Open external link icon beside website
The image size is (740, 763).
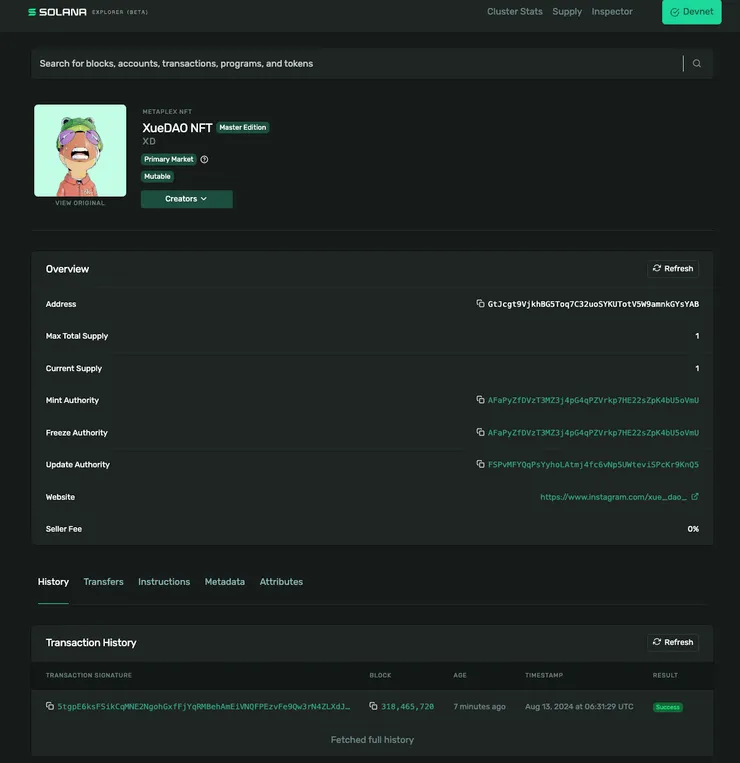(695, 496)
